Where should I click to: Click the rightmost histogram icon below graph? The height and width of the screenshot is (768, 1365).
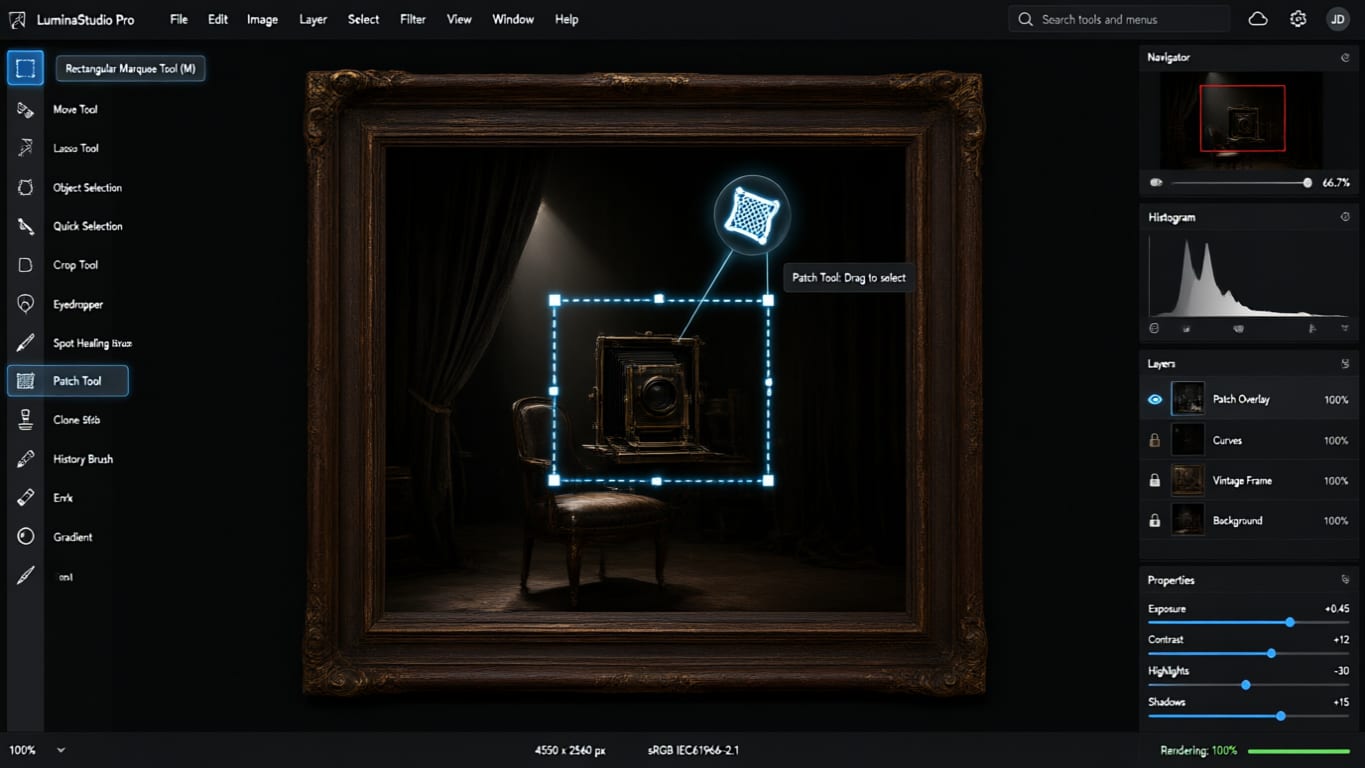[1345, 327]
